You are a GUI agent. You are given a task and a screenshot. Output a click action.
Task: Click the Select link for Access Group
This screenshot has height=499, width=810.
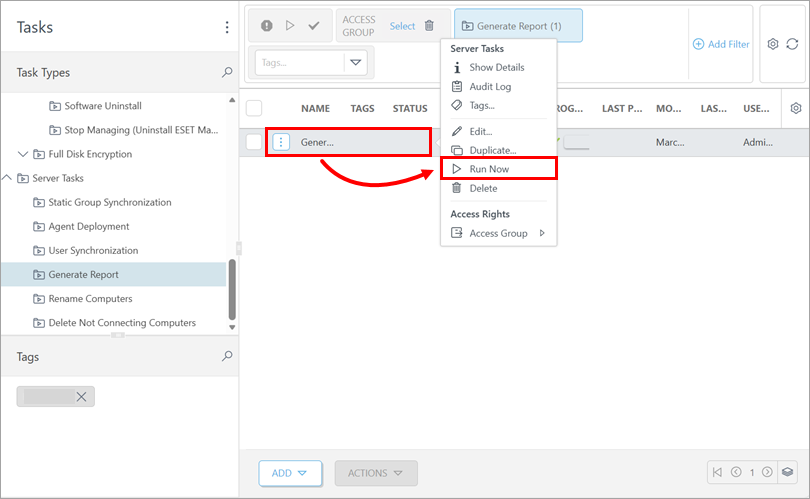(402, 26)
